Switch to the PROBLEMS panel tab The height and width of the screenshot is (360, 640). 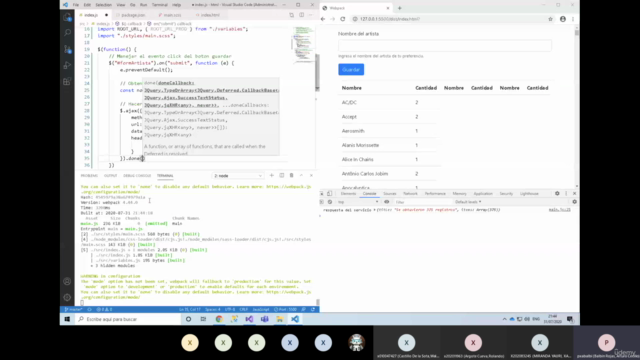click(89, 176)
